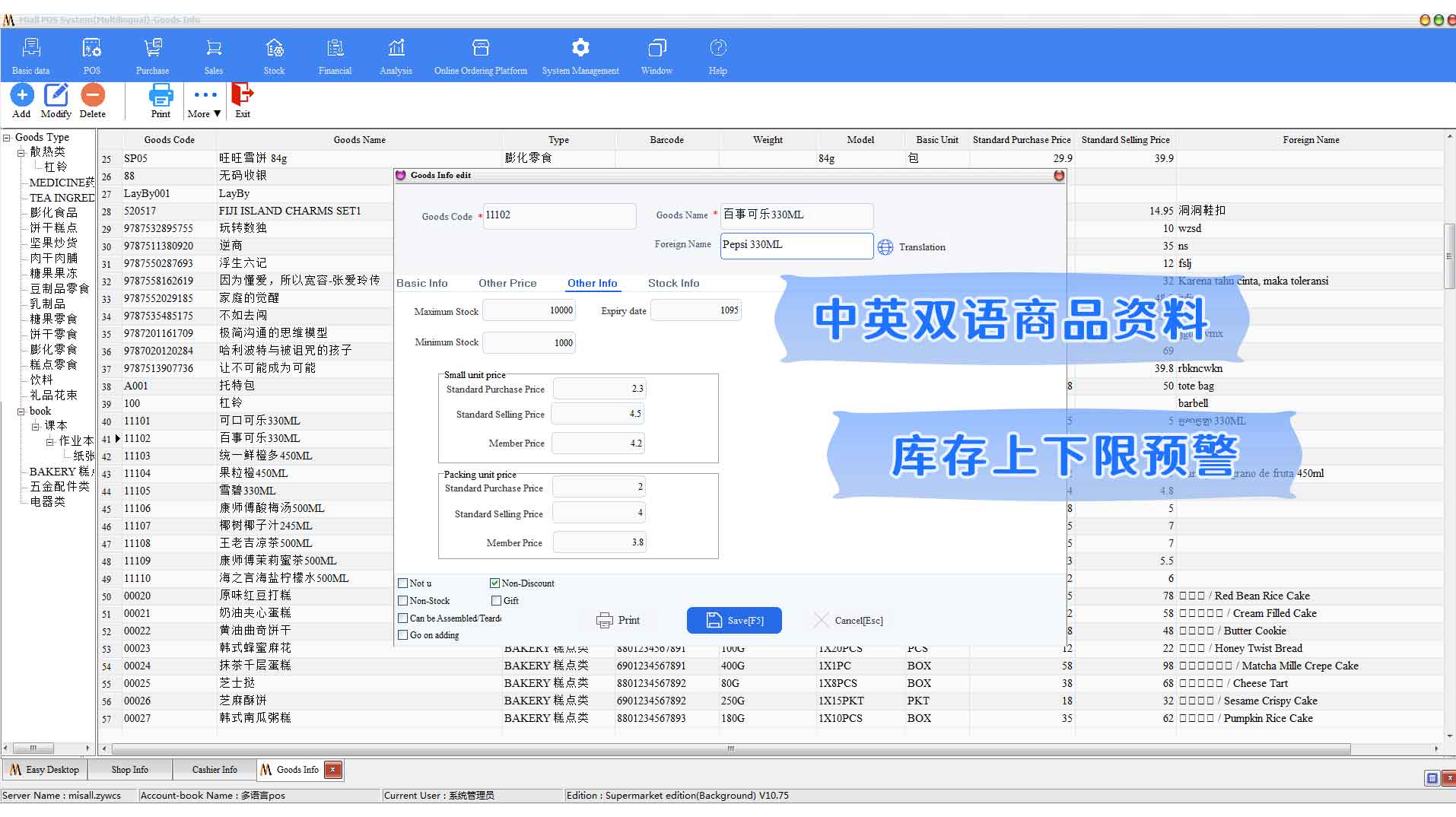Click the Add goods icon
This screenshot has width=1456, height=817.
[x=22, y=95]
